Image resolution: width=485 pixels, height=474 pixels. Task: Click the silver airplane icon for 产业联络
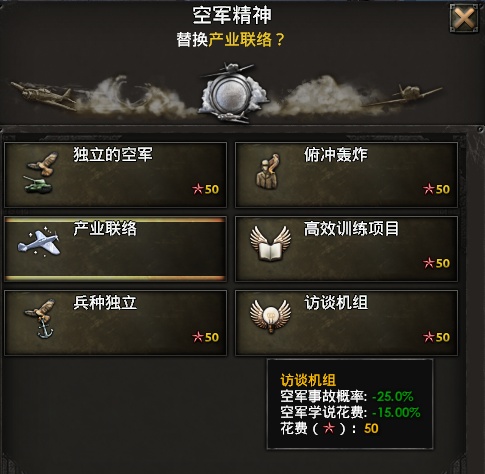[39, 243]
